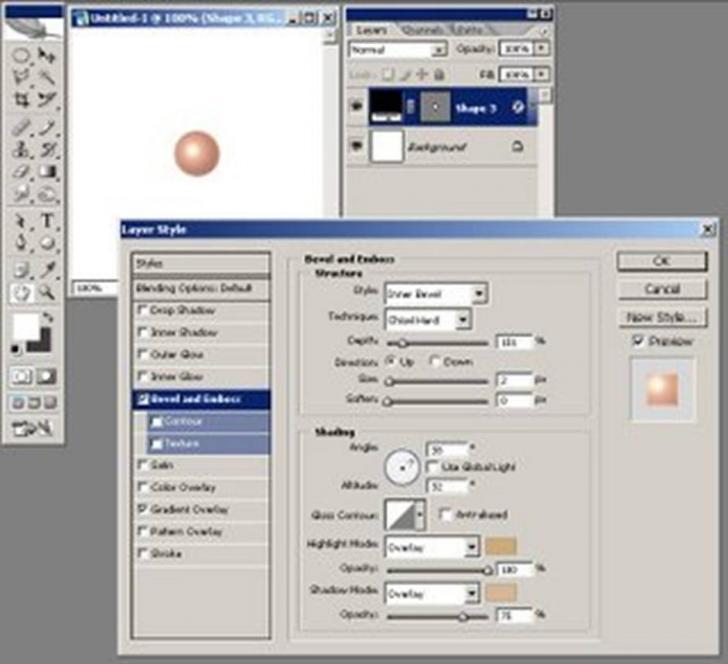Select the Eraser tool
This screenshot has width=728, height=664.
[21, 172]
